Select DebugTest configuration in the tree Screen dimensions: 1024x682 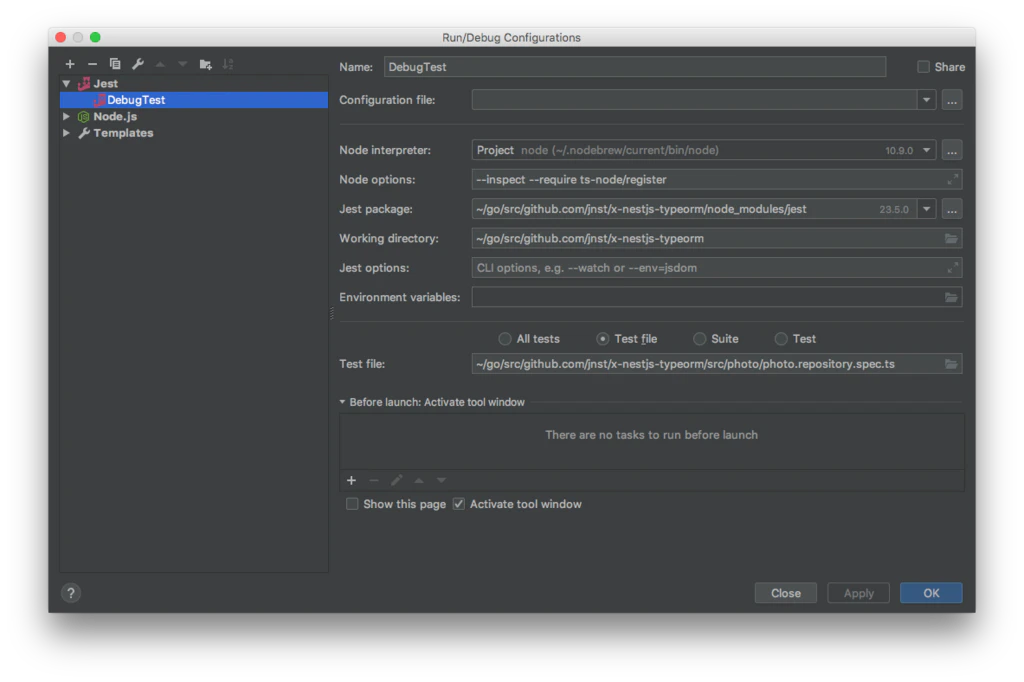click(x=193, y=100)
